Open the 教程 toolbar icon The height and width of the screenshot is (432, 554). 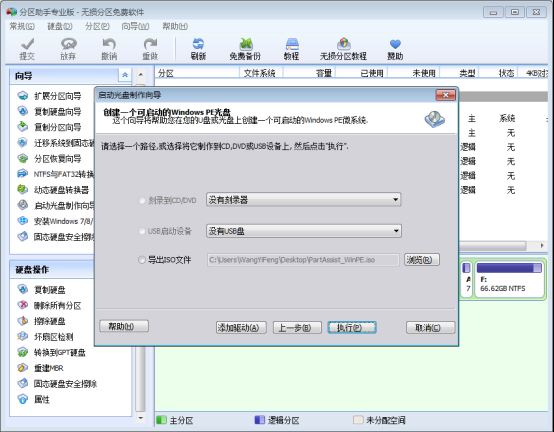(x=291, y=49)
